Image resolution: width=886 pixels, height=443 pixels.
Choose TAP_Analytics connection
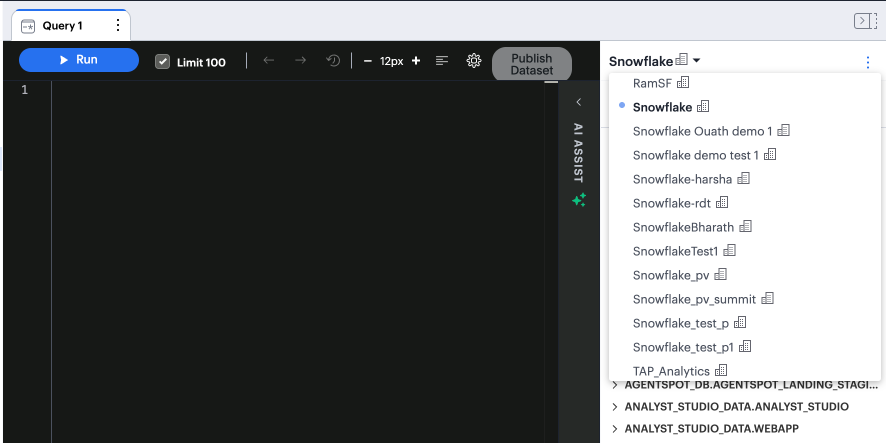click(x=745, y=371)
